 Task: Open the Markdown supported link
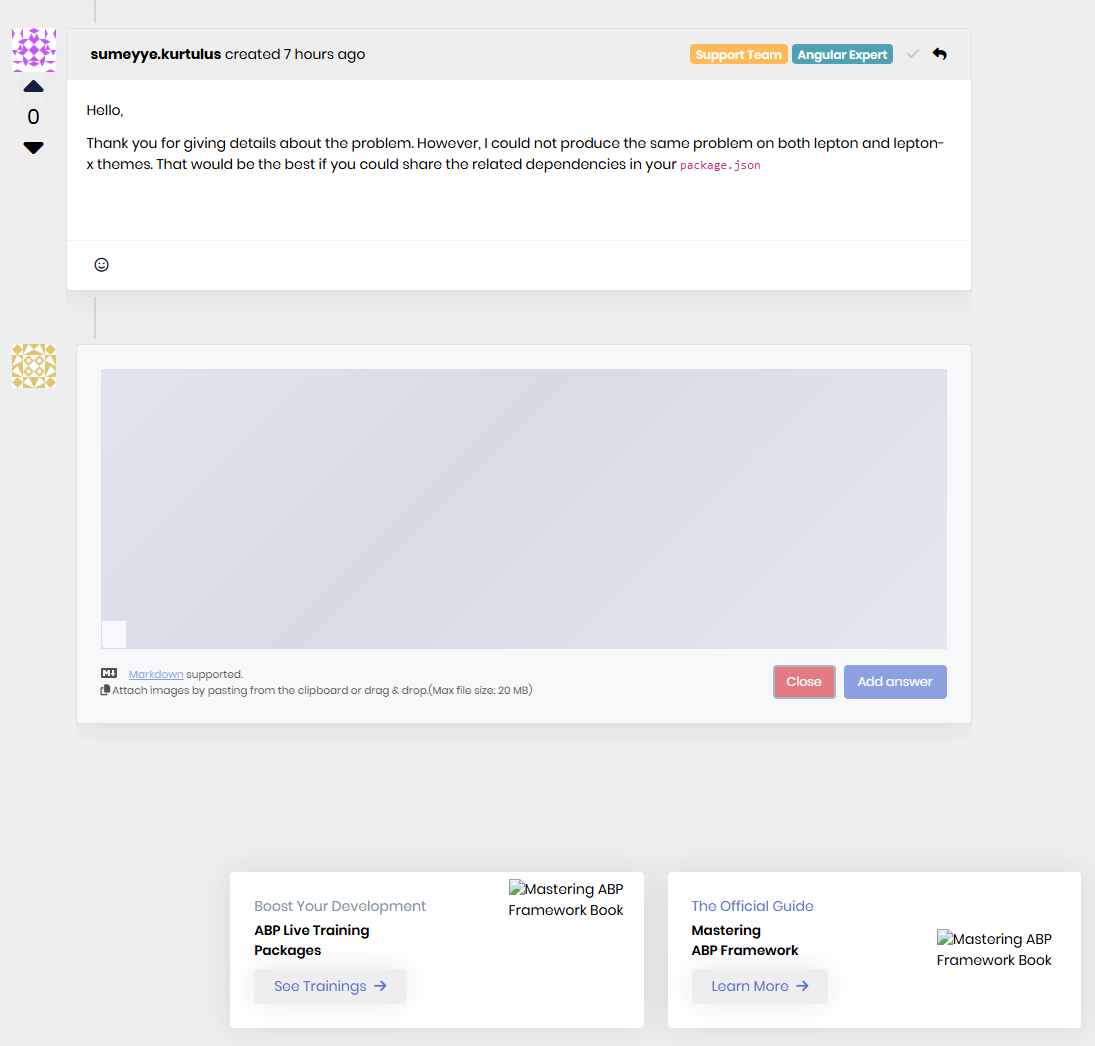coord(156,674)
